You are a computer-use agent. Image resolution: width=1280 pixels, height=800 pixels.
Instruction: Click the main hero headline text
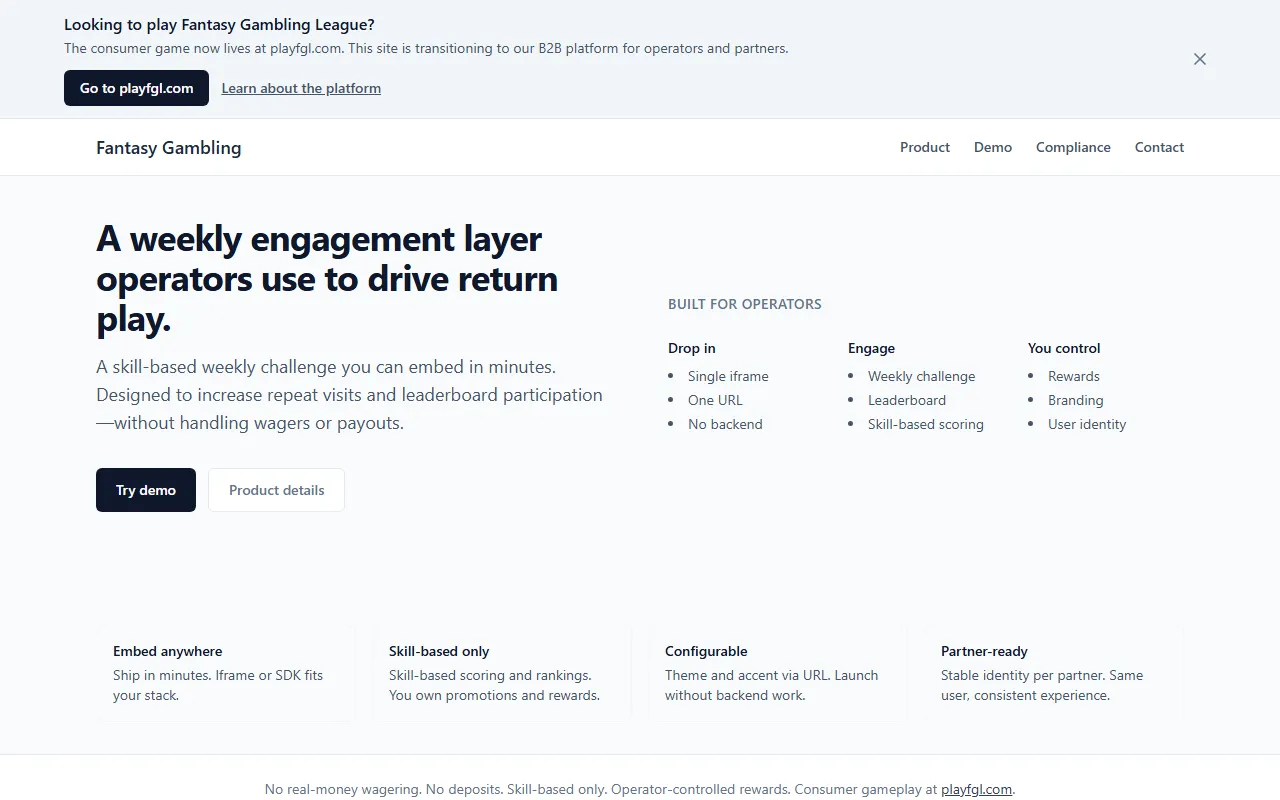(x=327, y=279)
